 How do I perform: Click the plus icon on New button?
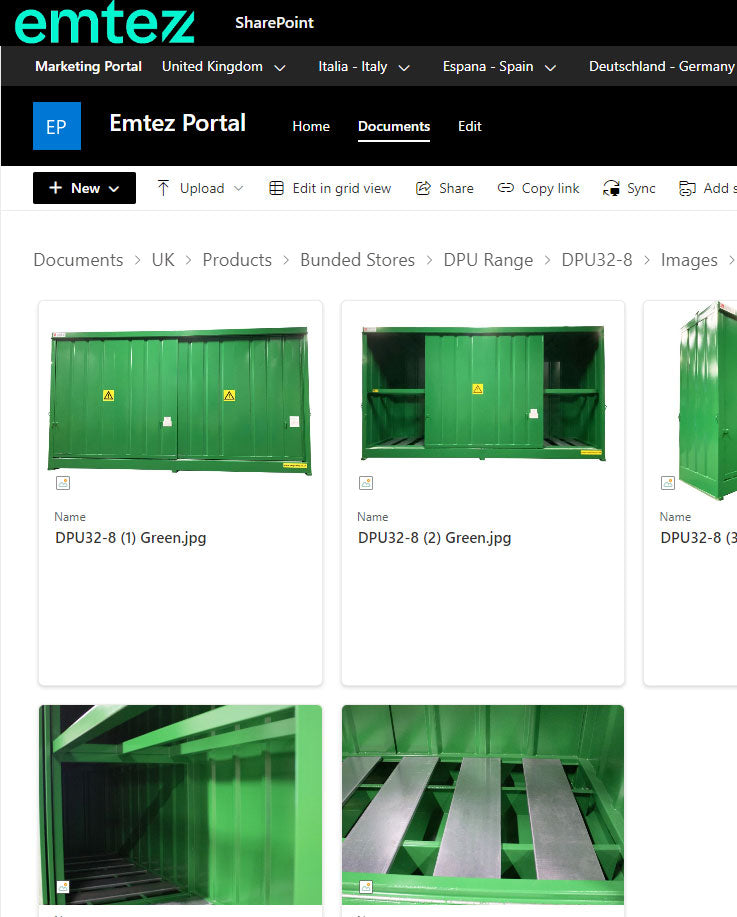(x=56, y=188)
